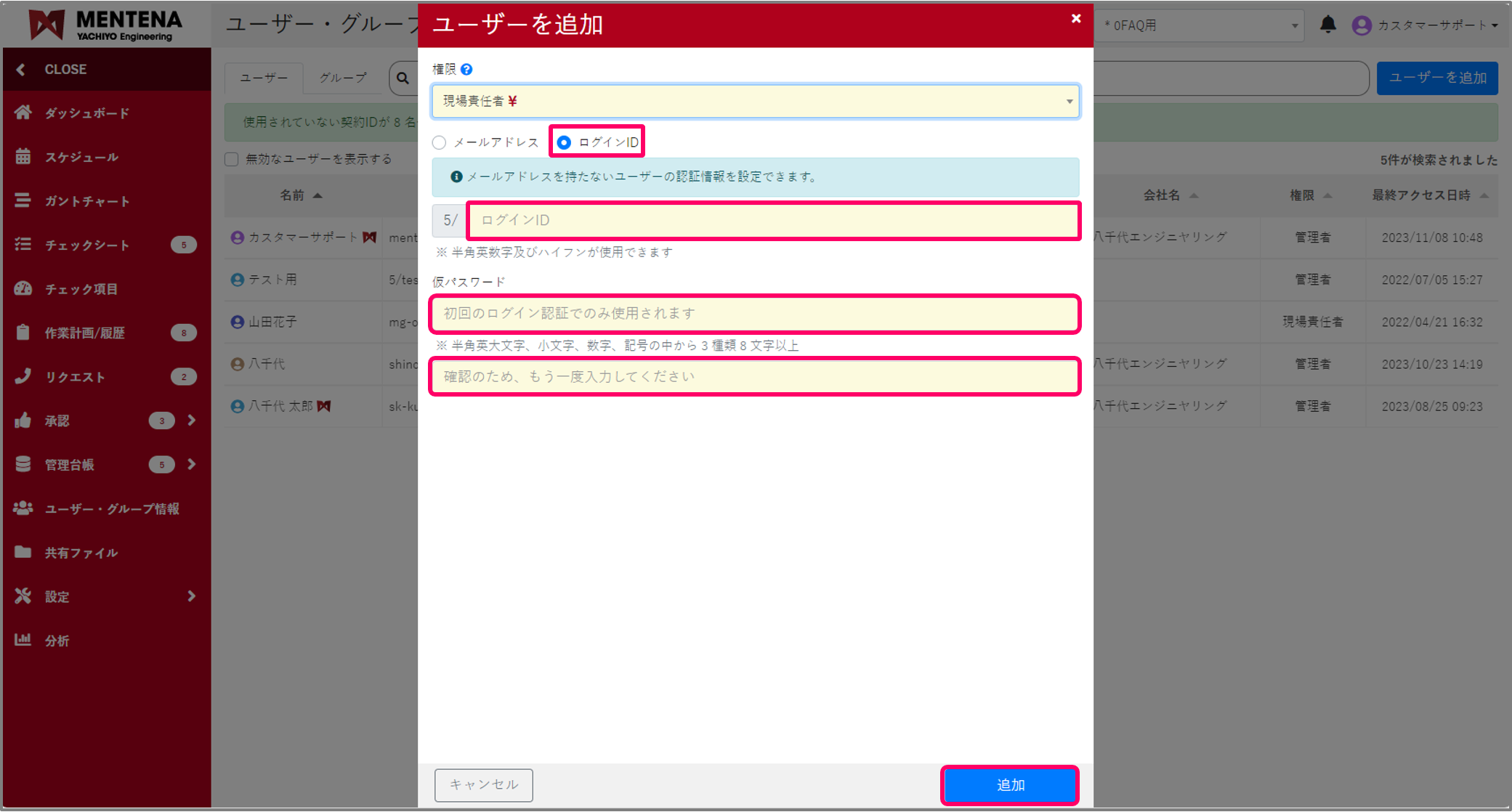Select the ガントチャート sidebar icon
The height and width of the screenshot is (812, 1512).
[86, 200]
